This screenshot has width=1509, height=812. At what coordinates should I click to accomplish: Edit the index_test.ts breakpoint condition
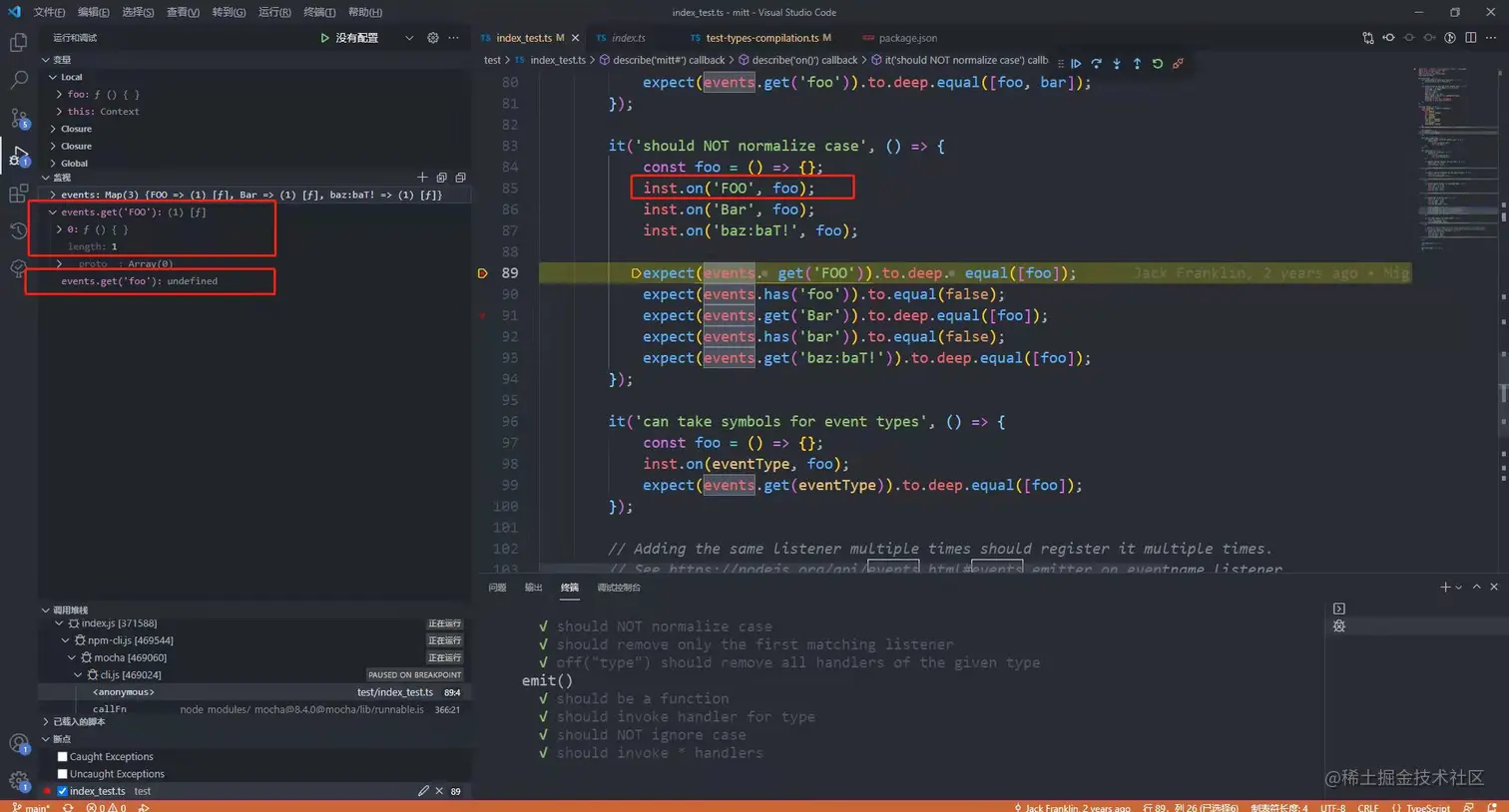[423, 791]
